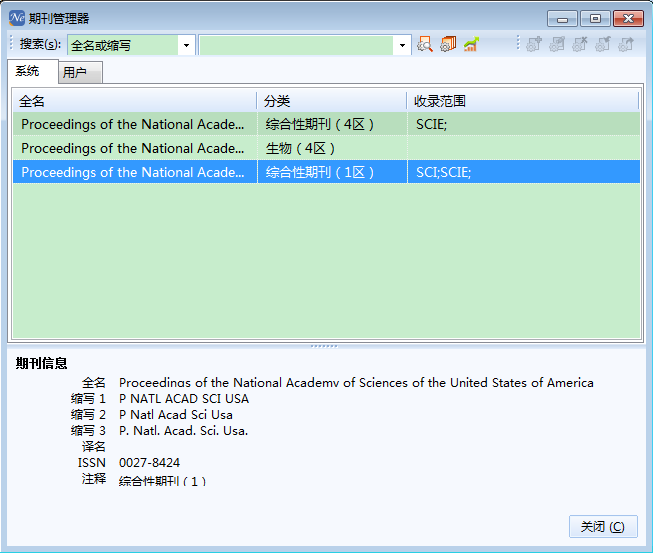Viewport: 653px width, 553px height.
Task: Click the green chart statistics icon
Action: point(471,45)
